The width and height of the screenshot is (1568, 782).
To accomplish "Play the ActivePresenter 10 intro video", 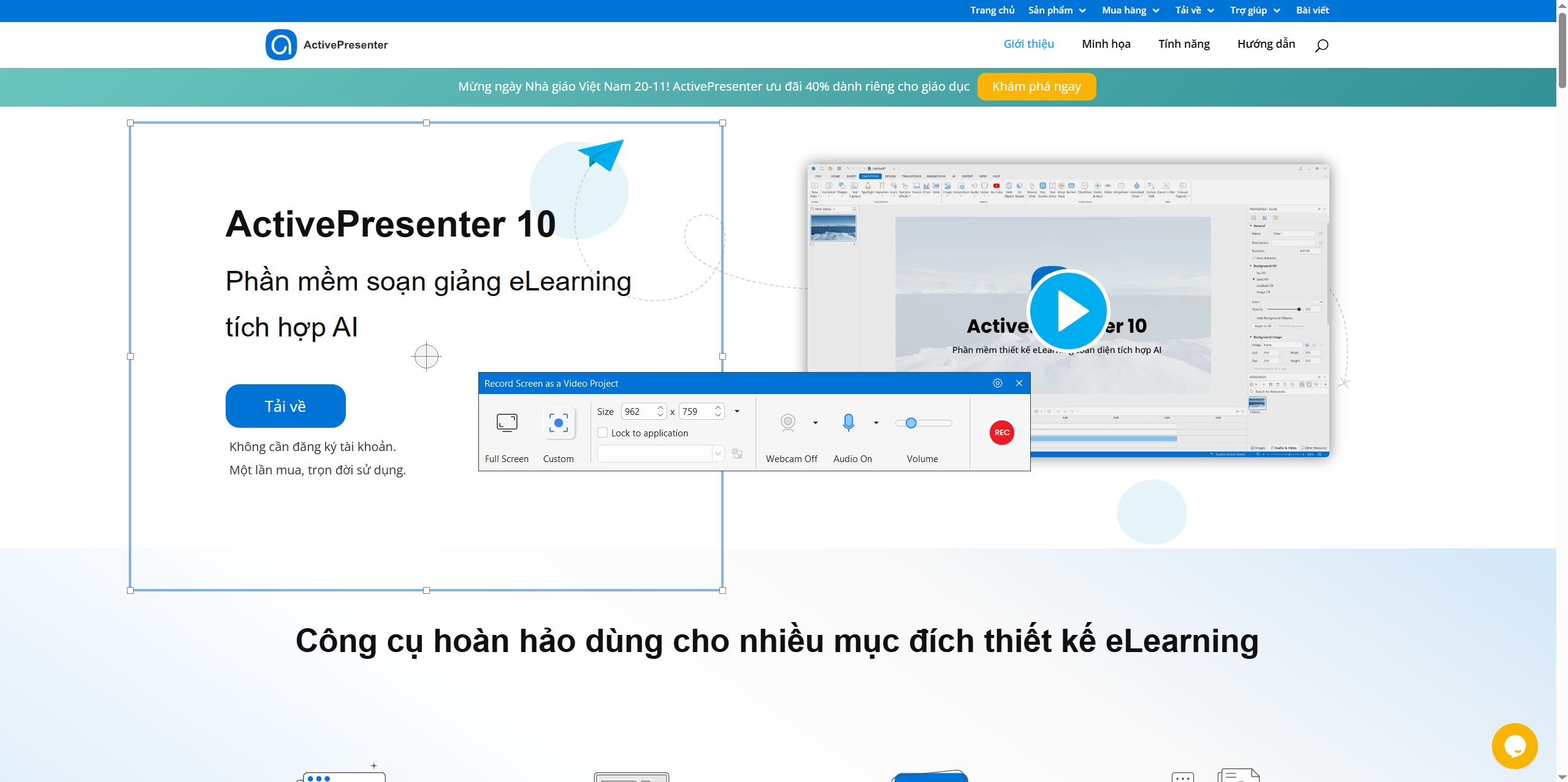I will (1068, 311).
